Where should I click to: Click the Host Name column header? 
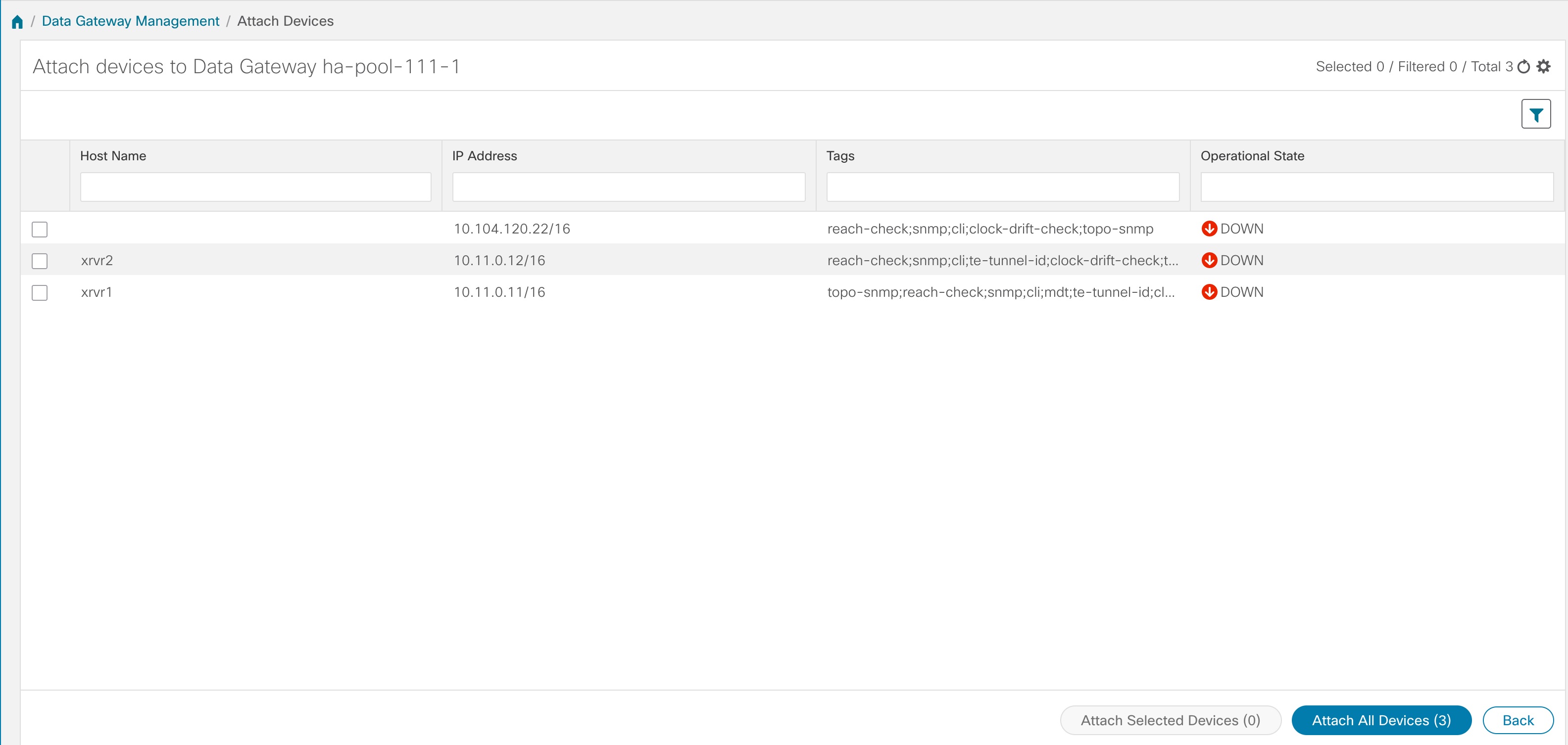tap(113, 156)
